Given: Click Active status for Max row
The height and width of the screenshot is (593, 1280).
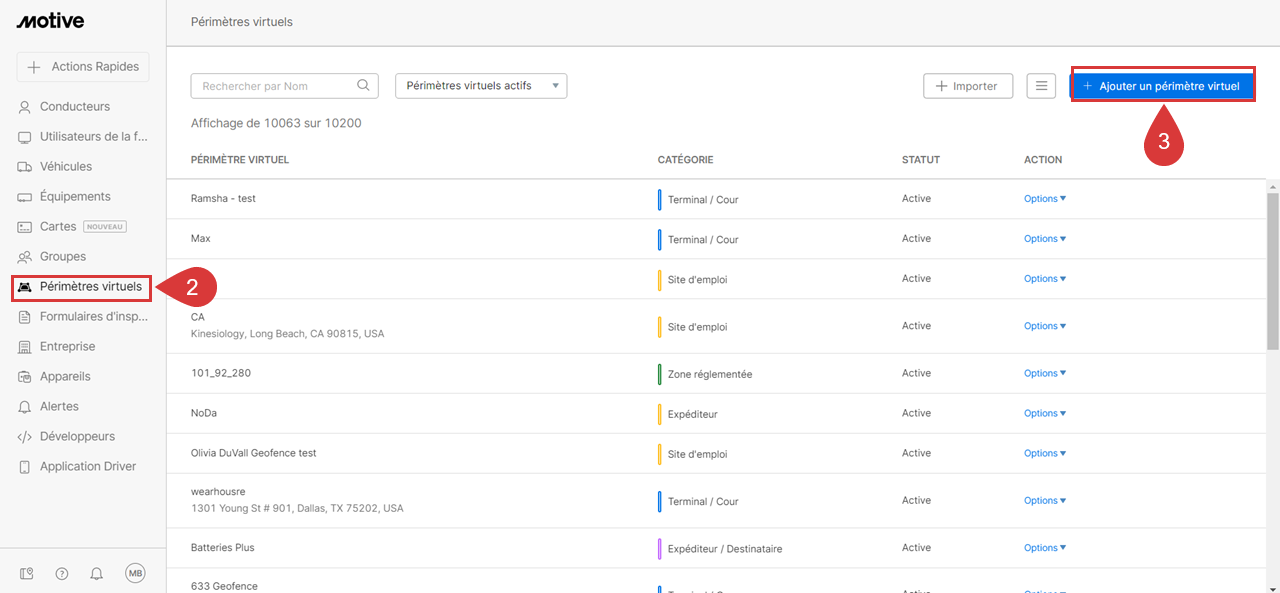Looking at the screenshot, I should click(916, 239).
